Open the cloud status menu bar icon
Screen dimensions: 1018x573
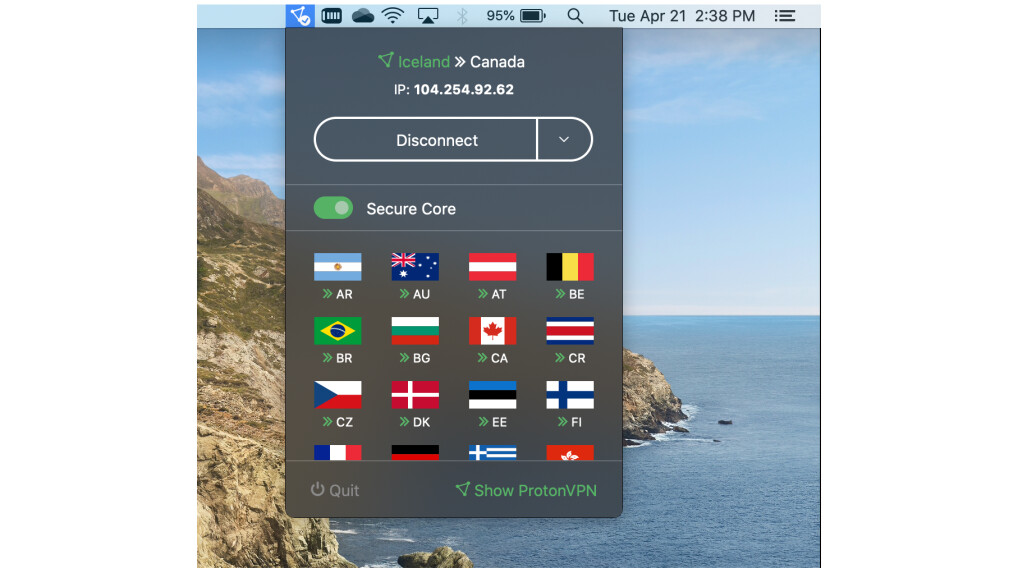coord(363,16)
